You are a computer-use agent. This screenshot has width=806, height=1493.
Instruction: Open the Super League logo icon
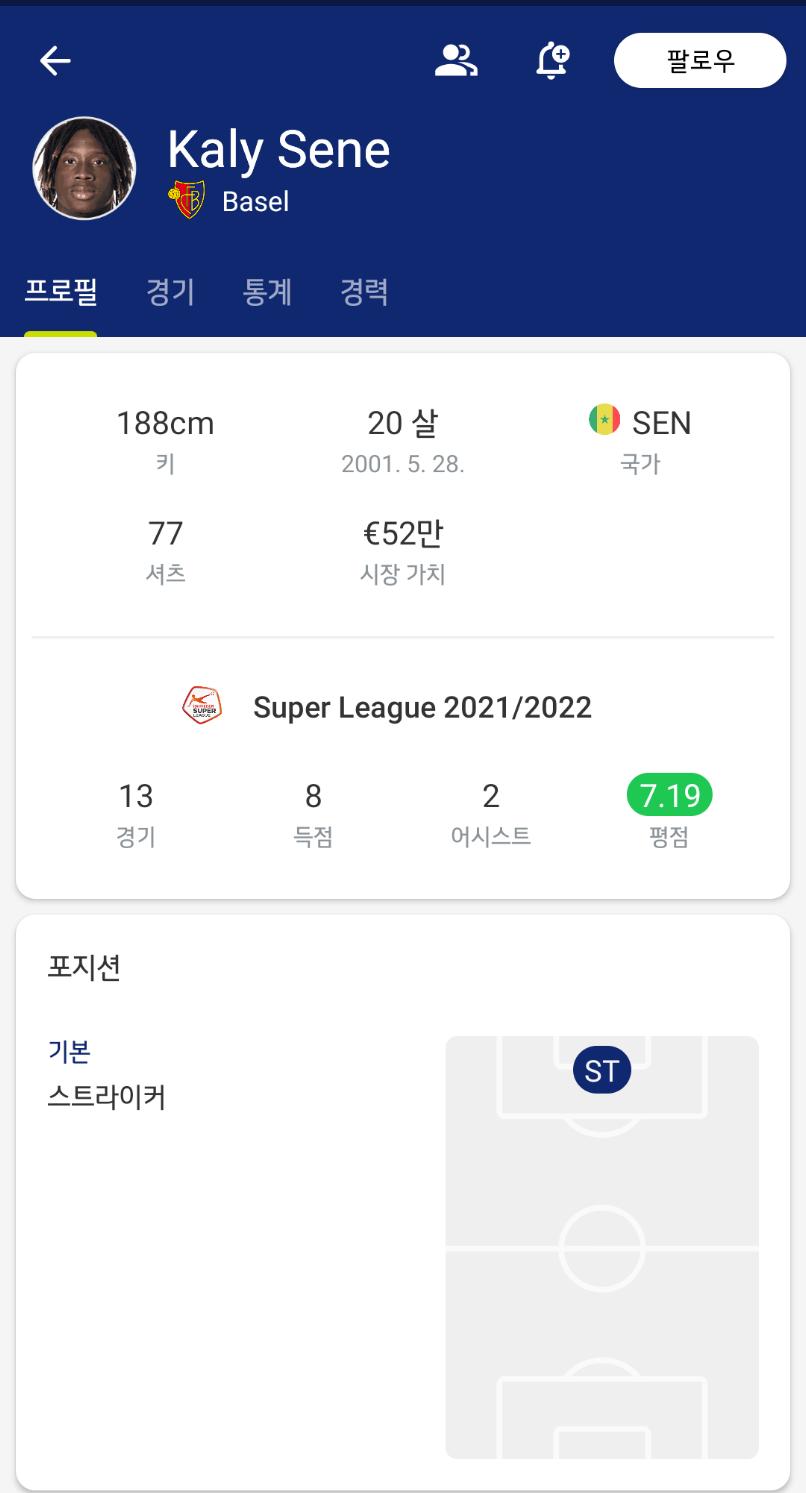click(203, 707)
